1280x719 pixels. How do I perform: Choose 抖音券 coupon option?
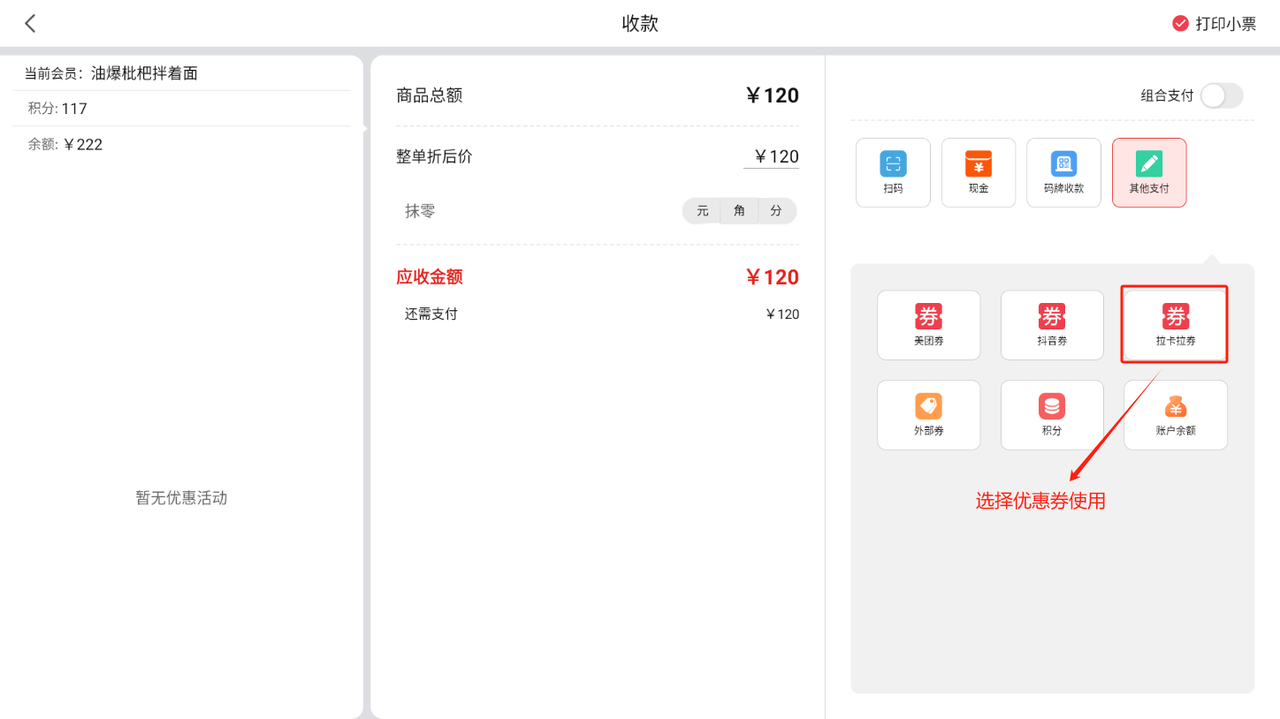[1051, 325]
